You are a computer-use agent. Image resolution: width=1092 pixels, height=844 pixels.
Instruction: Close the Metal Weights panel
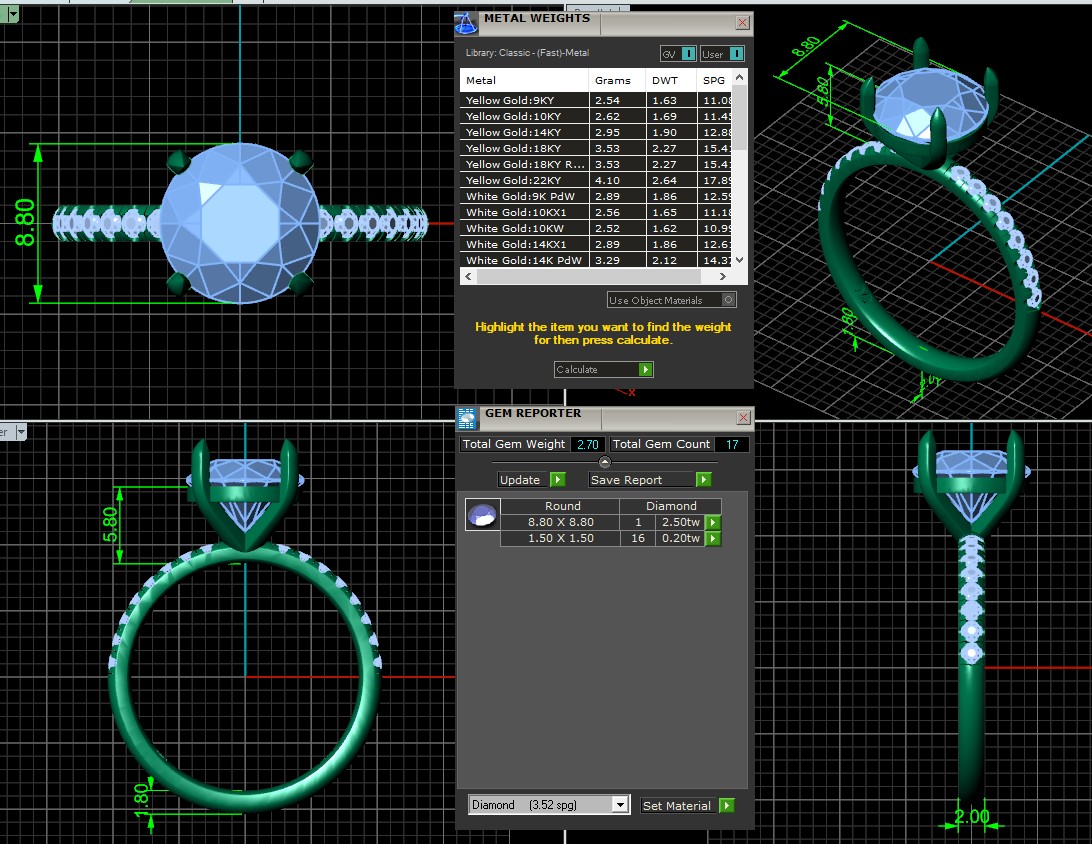pyautogui.click(x=742, y=22)
